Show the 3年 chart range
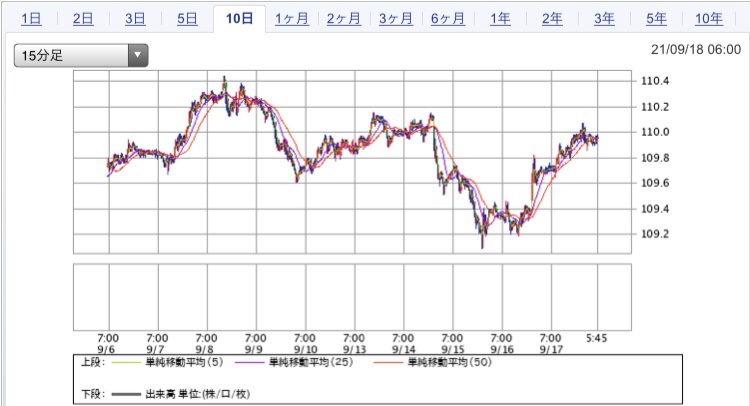The width and height of the screenshot is (750, 406). [x=605, y=19]
